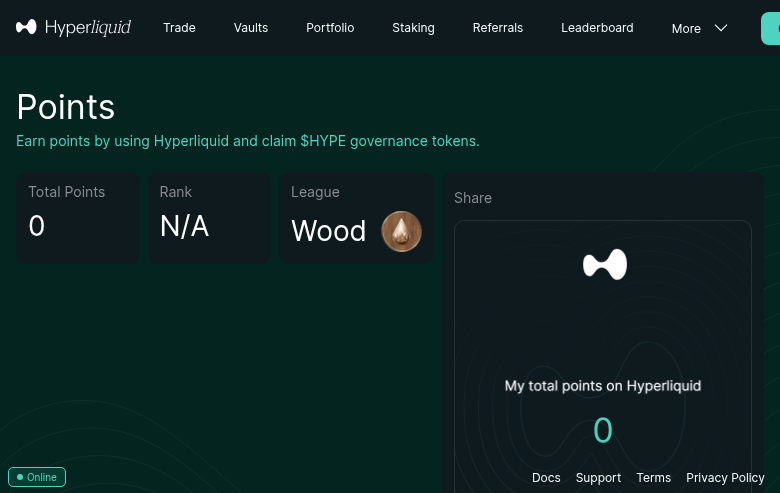
Task: Click the Total Points label
Action: (x=67, y=192)
